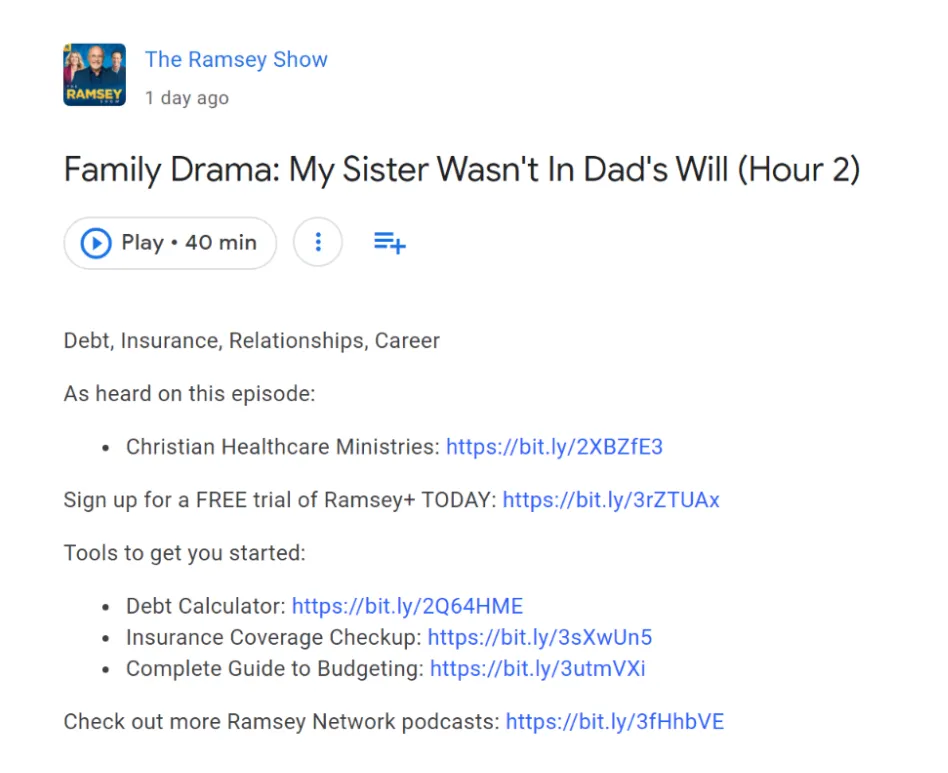Viewport: 948px width, 773px height.
Task: Click the 'Sign up for a FREE trial' text
Action: click(280, 499)
